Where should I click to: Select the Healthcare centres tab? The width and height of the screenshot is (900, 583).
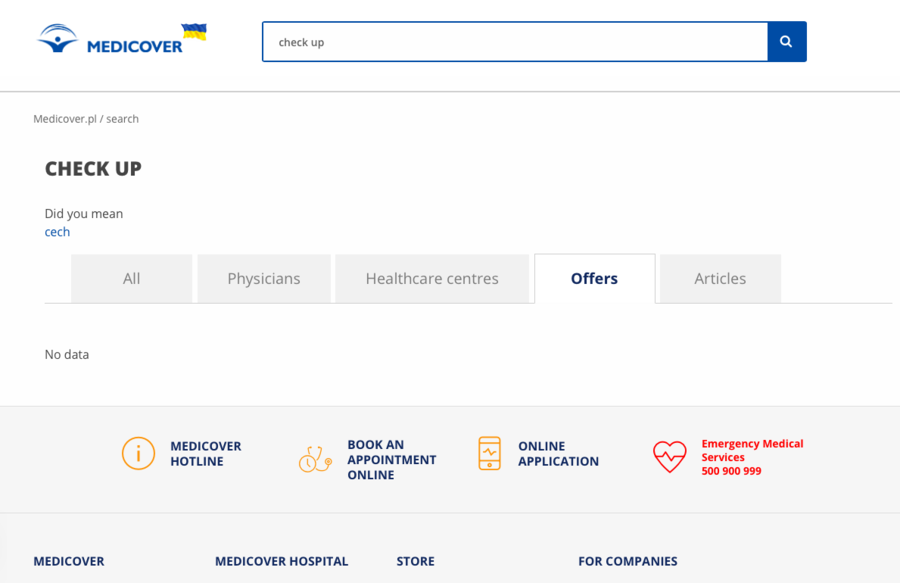click(x=432, y=279)
